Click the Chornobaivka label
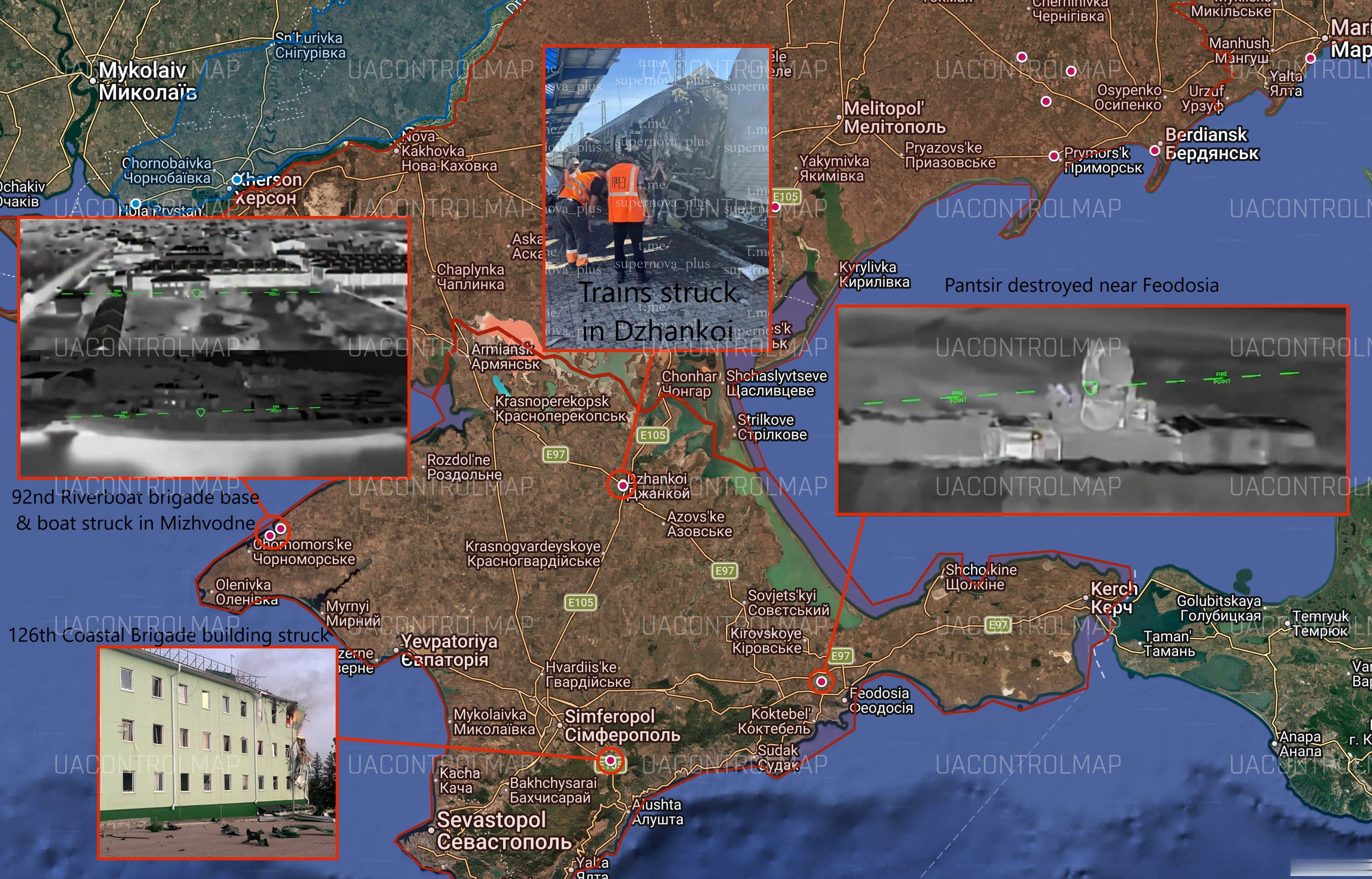The width and height of the screenshot is (1372, 879). (167, 171)
